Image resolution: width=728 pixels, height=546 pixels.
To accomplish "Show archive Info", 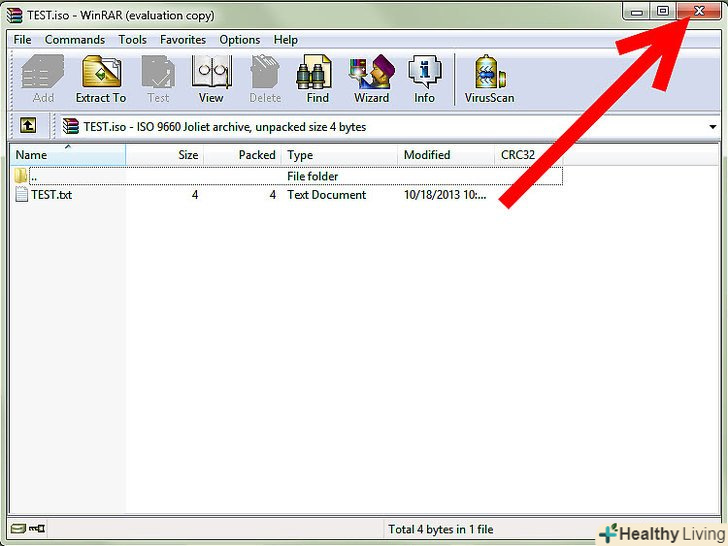I will point(424,78).
